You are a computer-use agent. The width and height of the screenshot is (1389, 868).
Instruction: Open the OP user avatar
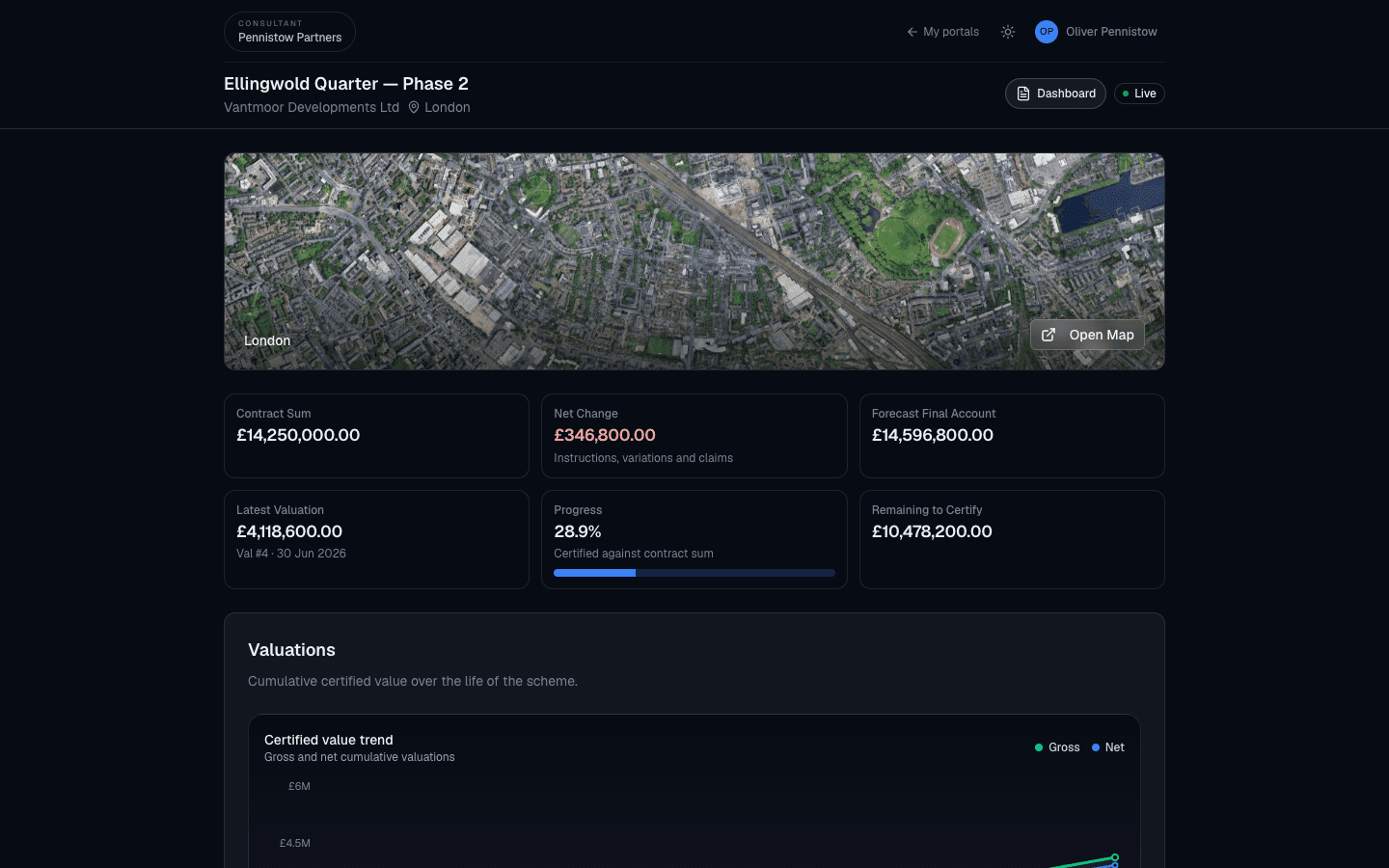coord(1047,32)
